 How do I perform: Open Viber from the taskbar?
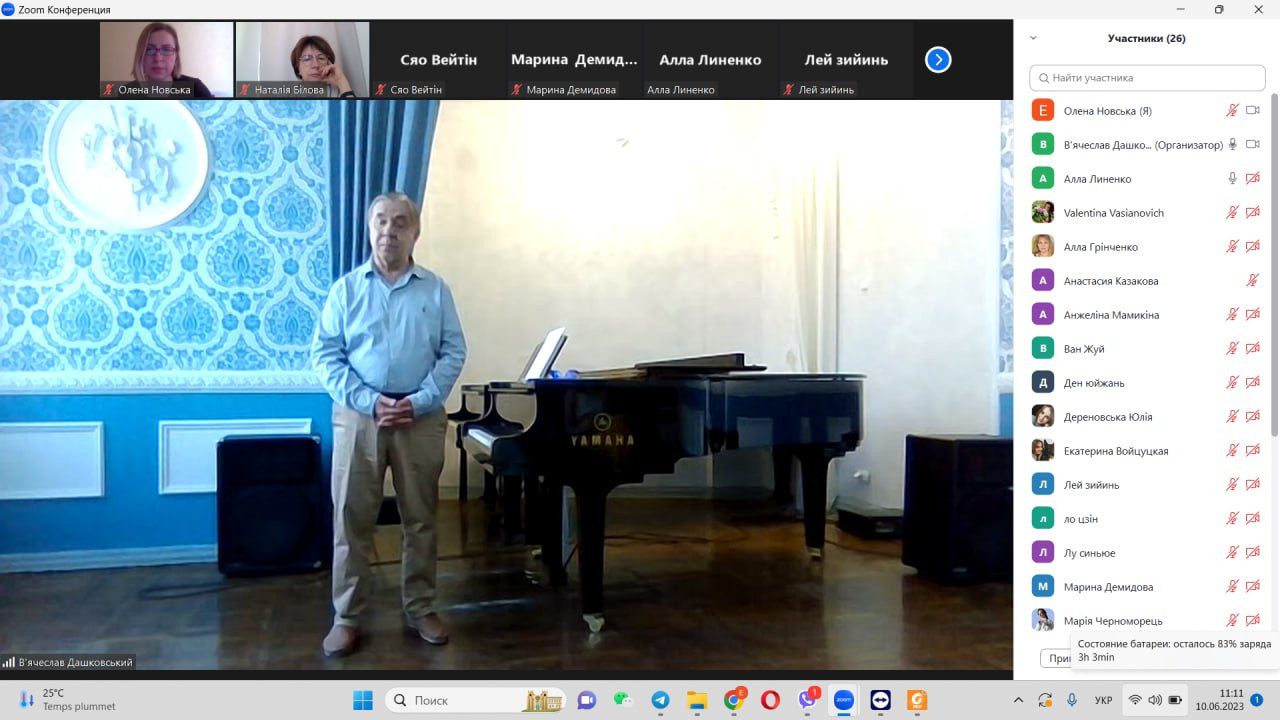807,700
